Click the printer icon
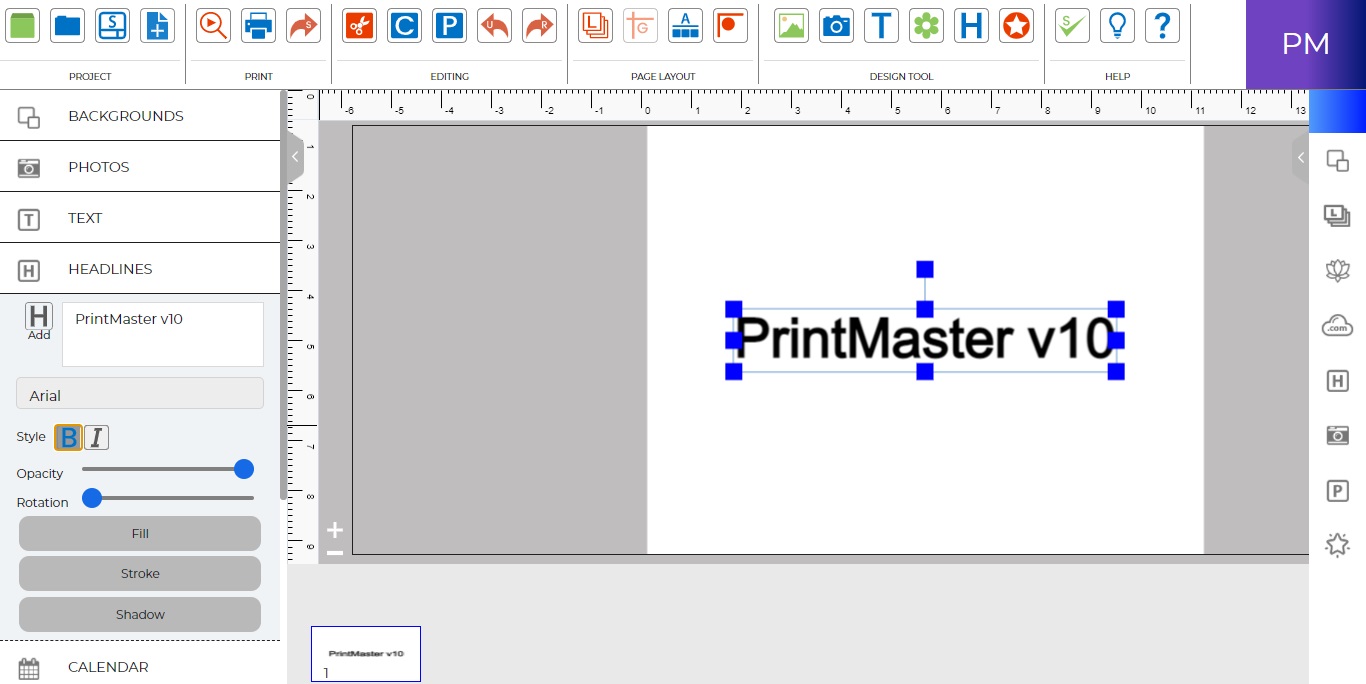The height and width of the screenshot is (684, 1366). (x=258, y=25)
